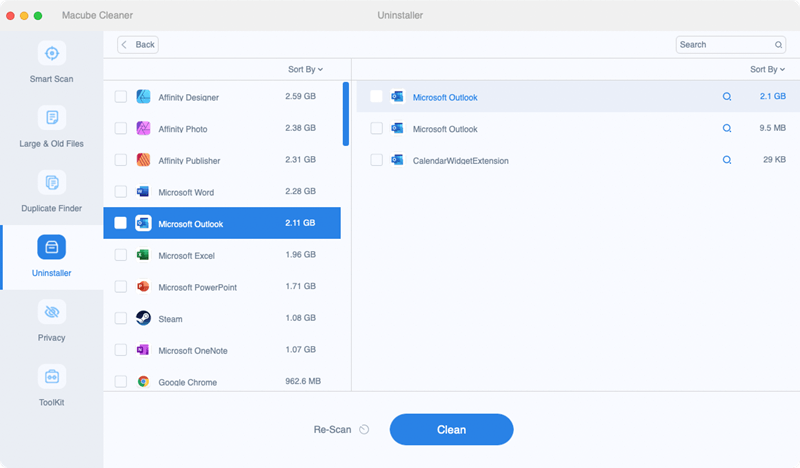Open the Privacy eye icon
Viewport: 800px width, 468px height.
click(x=52, y=312)
